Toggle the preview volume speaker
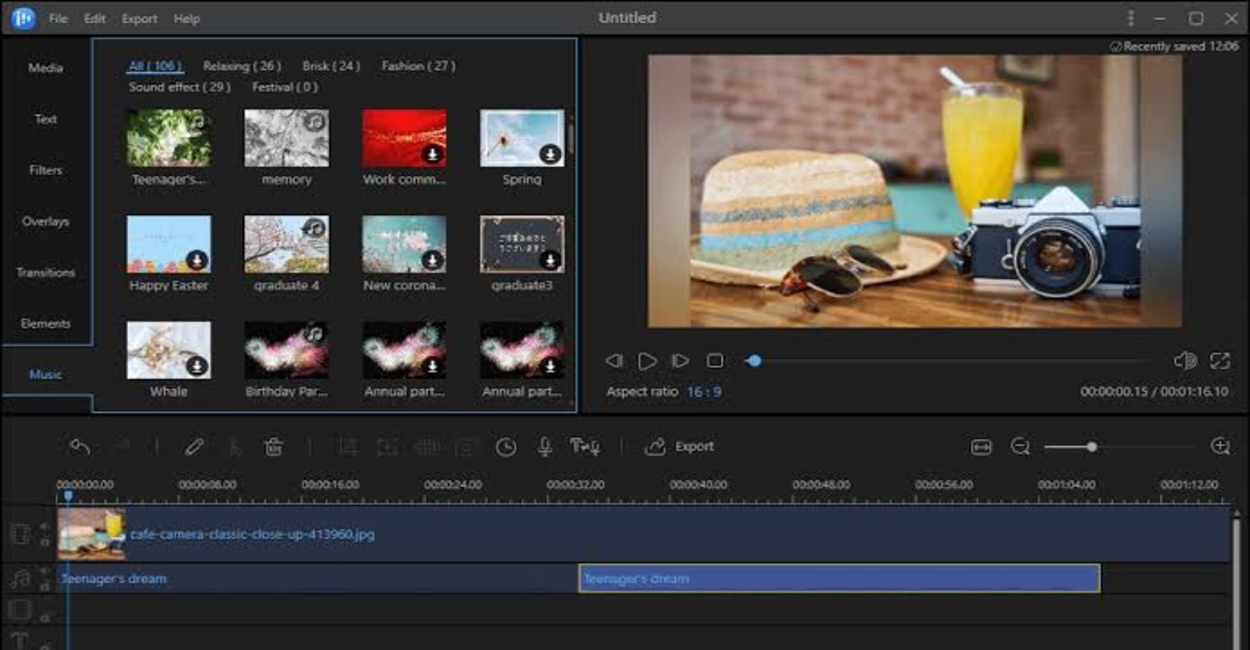Screen dimensions: 1250x650 click(1185, 361)
